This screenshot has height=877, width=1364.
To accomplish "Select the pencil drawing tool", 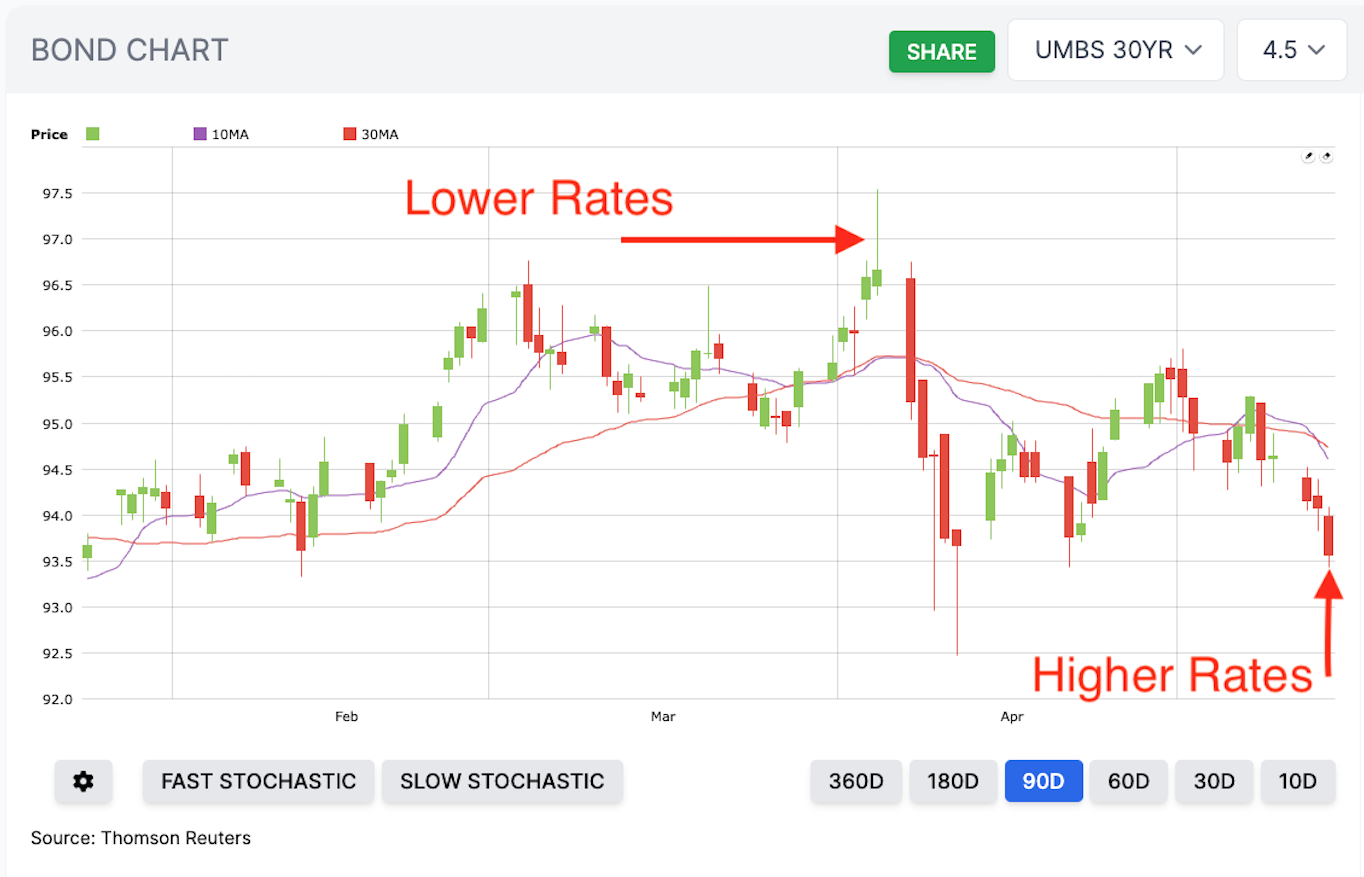I will pos(1308,157).
